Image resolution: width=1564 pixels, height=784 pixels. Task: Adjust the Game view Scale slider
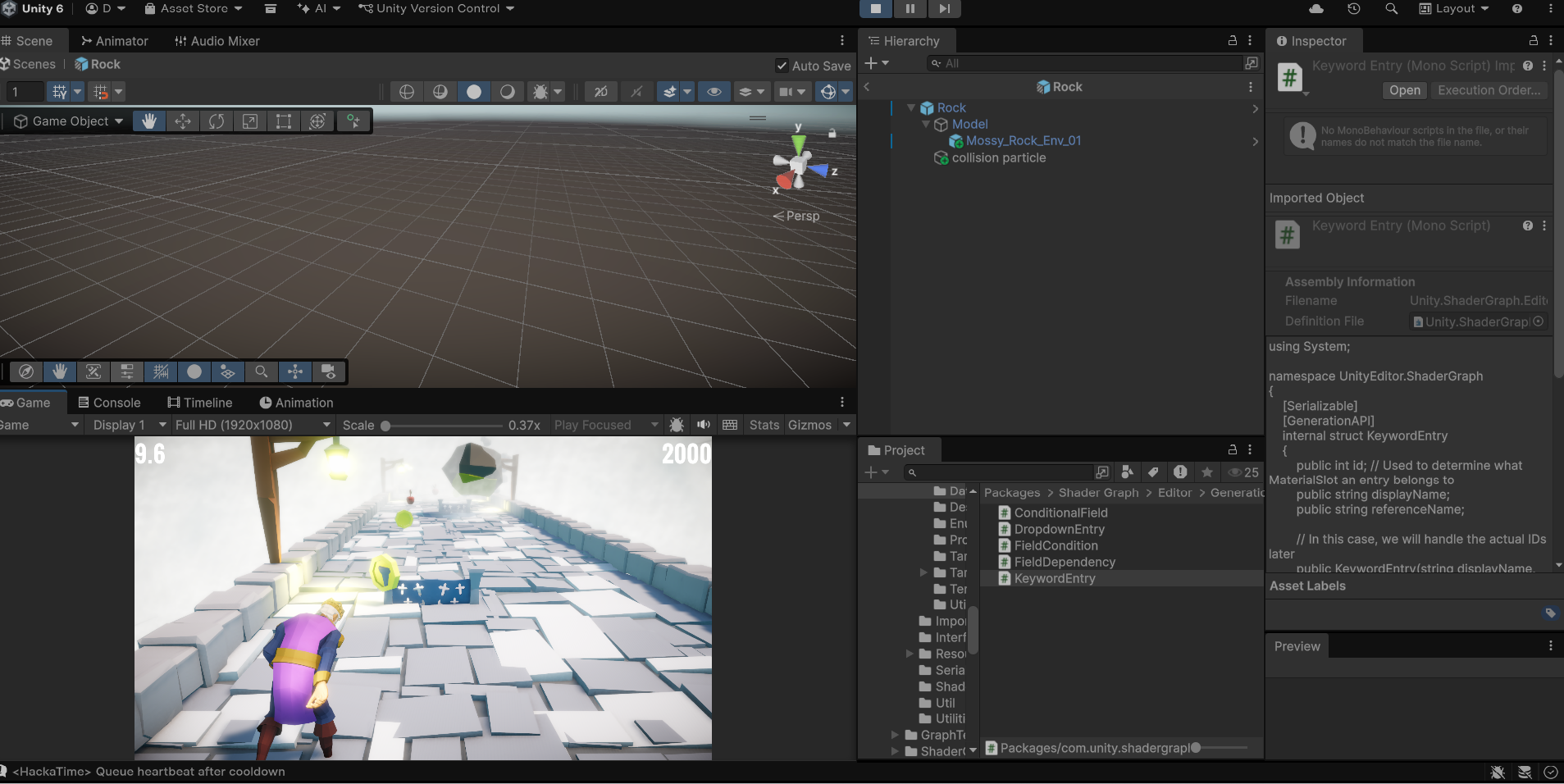pos(385,426)
